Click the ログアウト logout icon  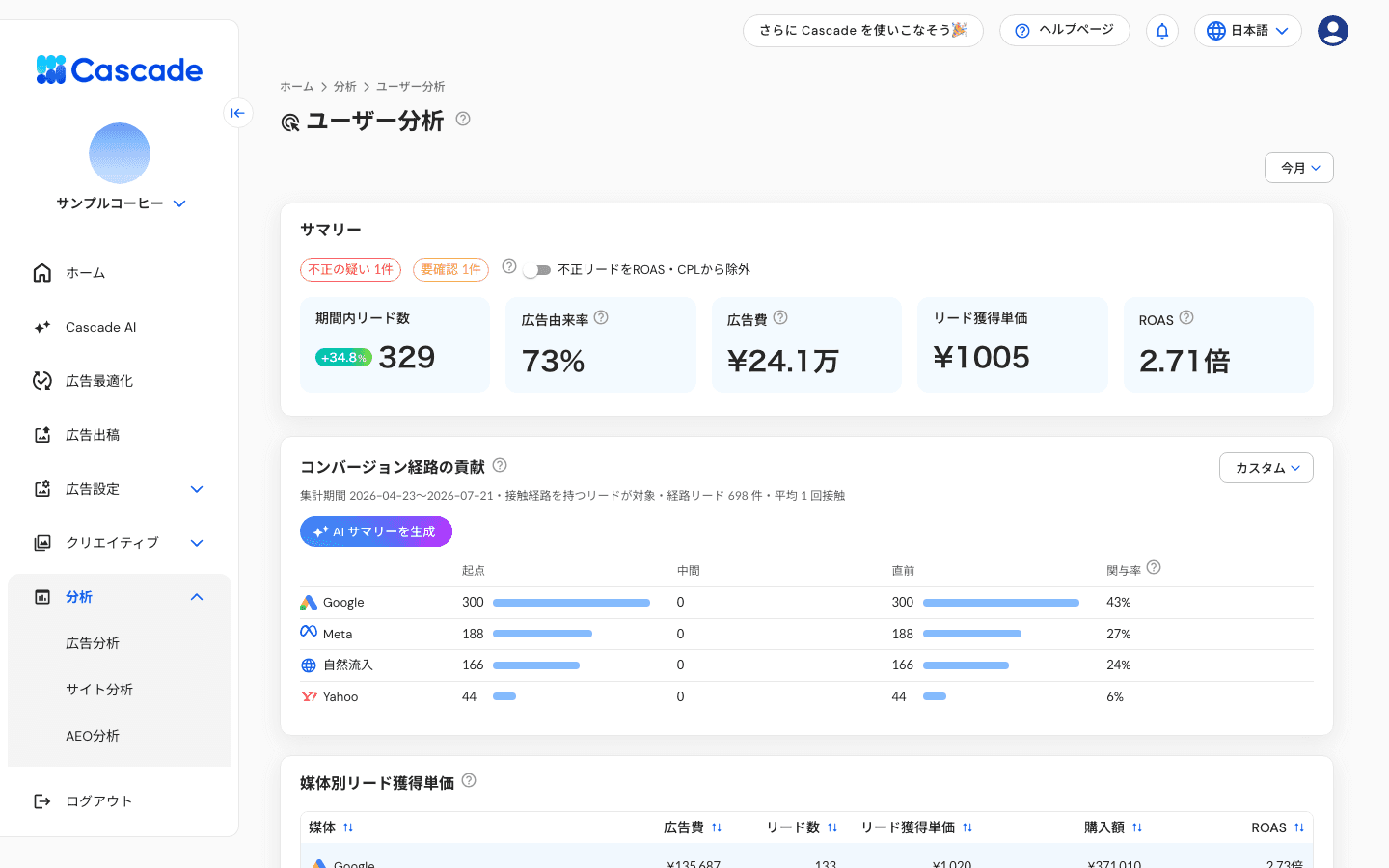[x=42, y=801]
